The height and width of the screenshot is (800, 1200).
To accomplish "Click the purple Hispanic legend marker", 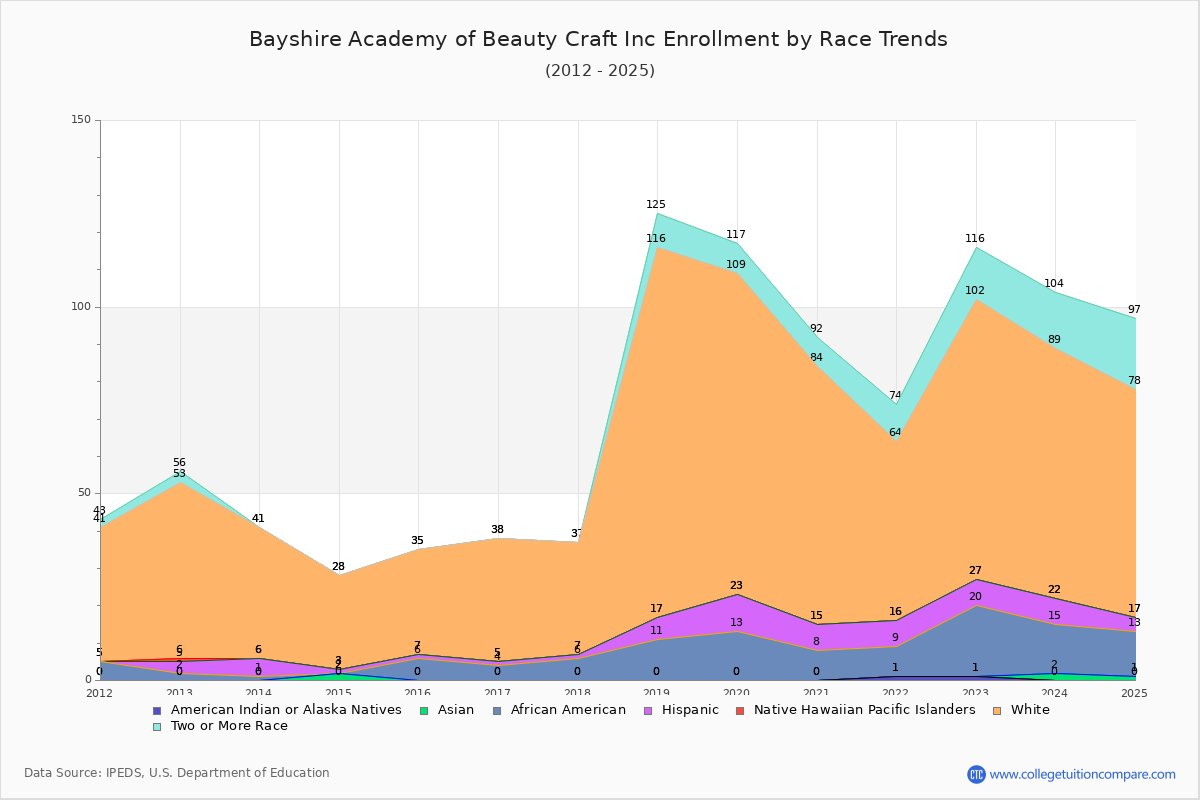I will coord(646,710).
